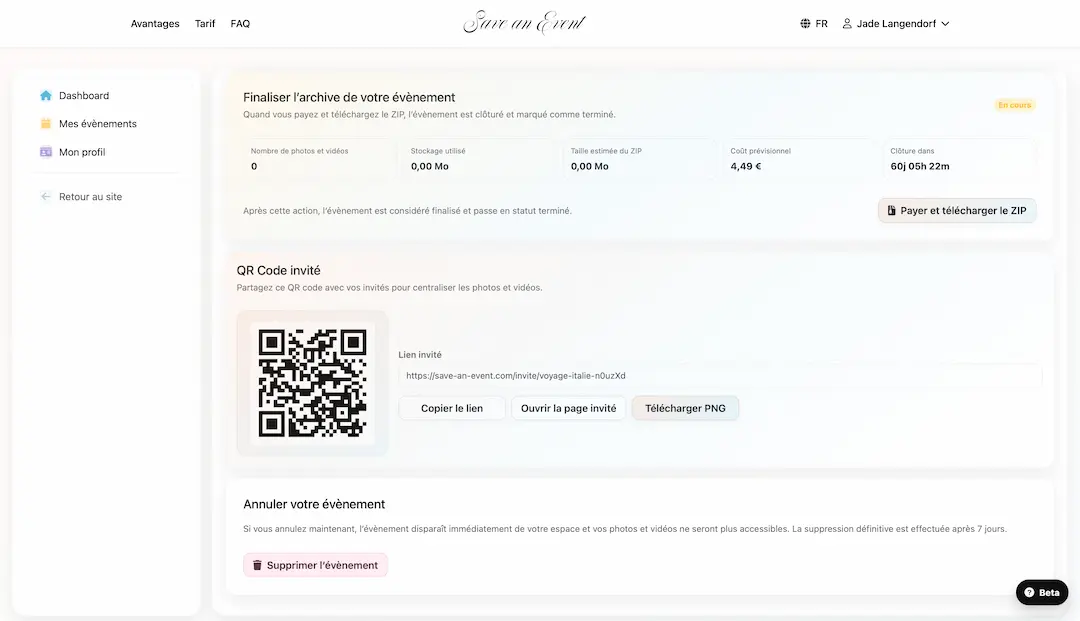The height and width of the screenshot is (621, 1080).
Task: Download the QR code as PNG
Action: (x=685, y=407)
